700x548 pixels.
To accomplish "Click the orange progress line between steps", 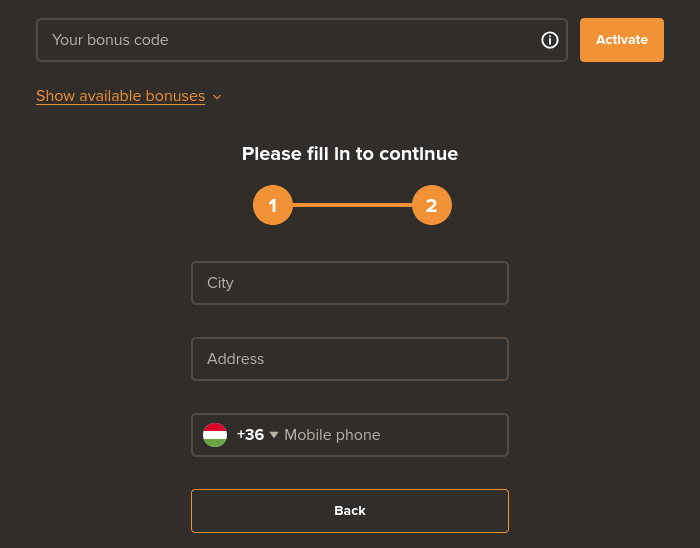I will tap(352, 205).
